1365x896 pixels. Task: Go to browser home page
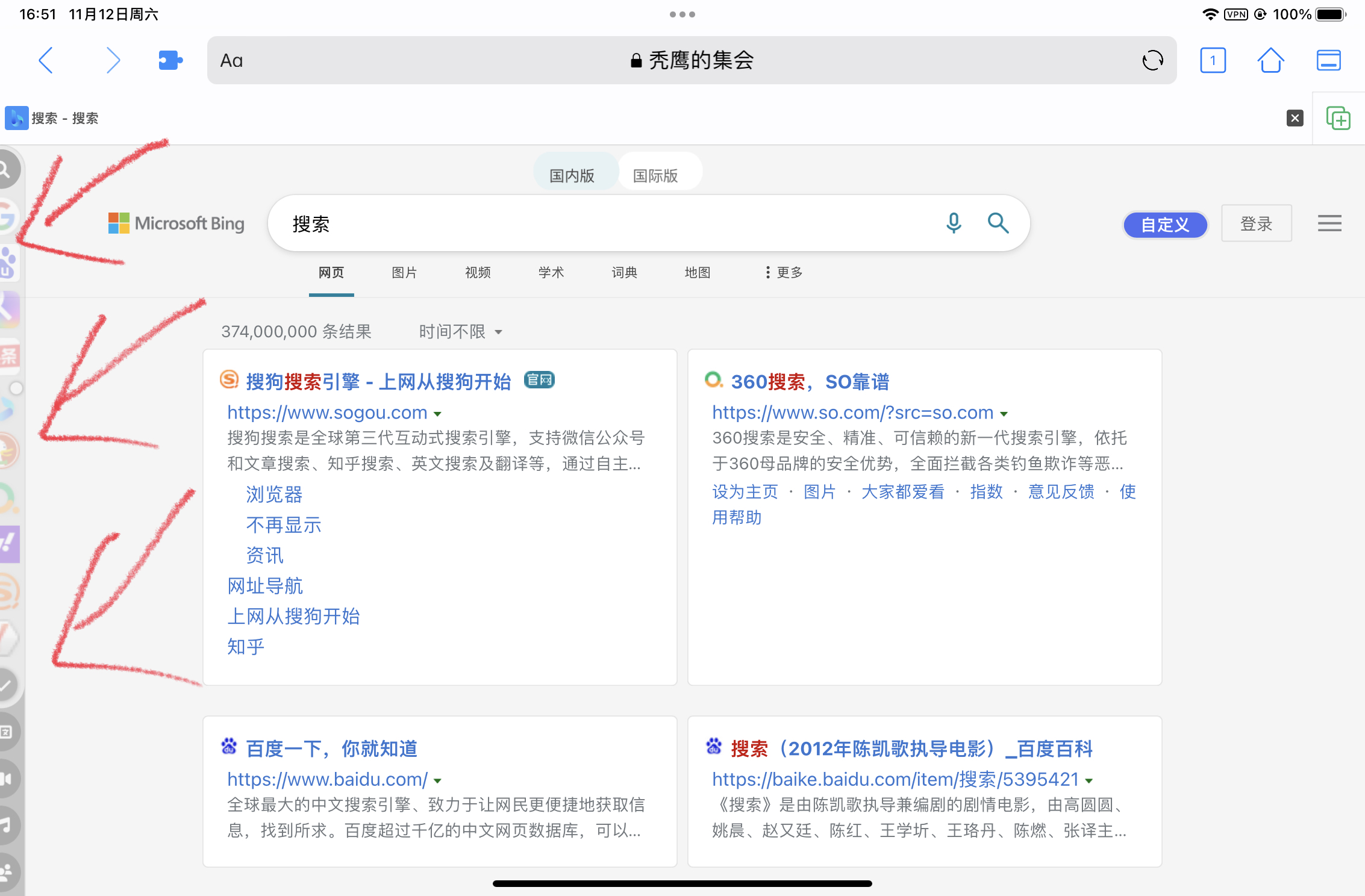tap(1270, 60)
